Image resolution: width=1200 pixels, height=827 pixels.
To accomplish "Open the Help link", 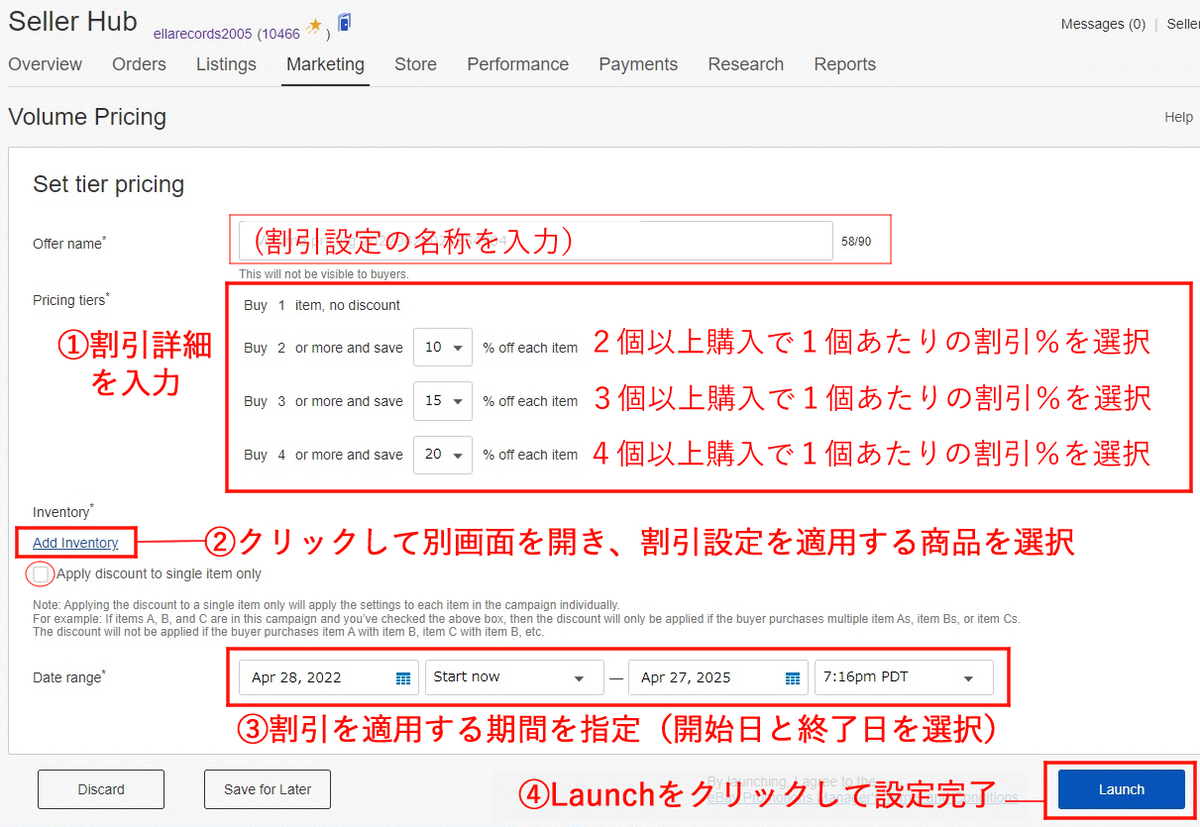I will point(1179,117).
